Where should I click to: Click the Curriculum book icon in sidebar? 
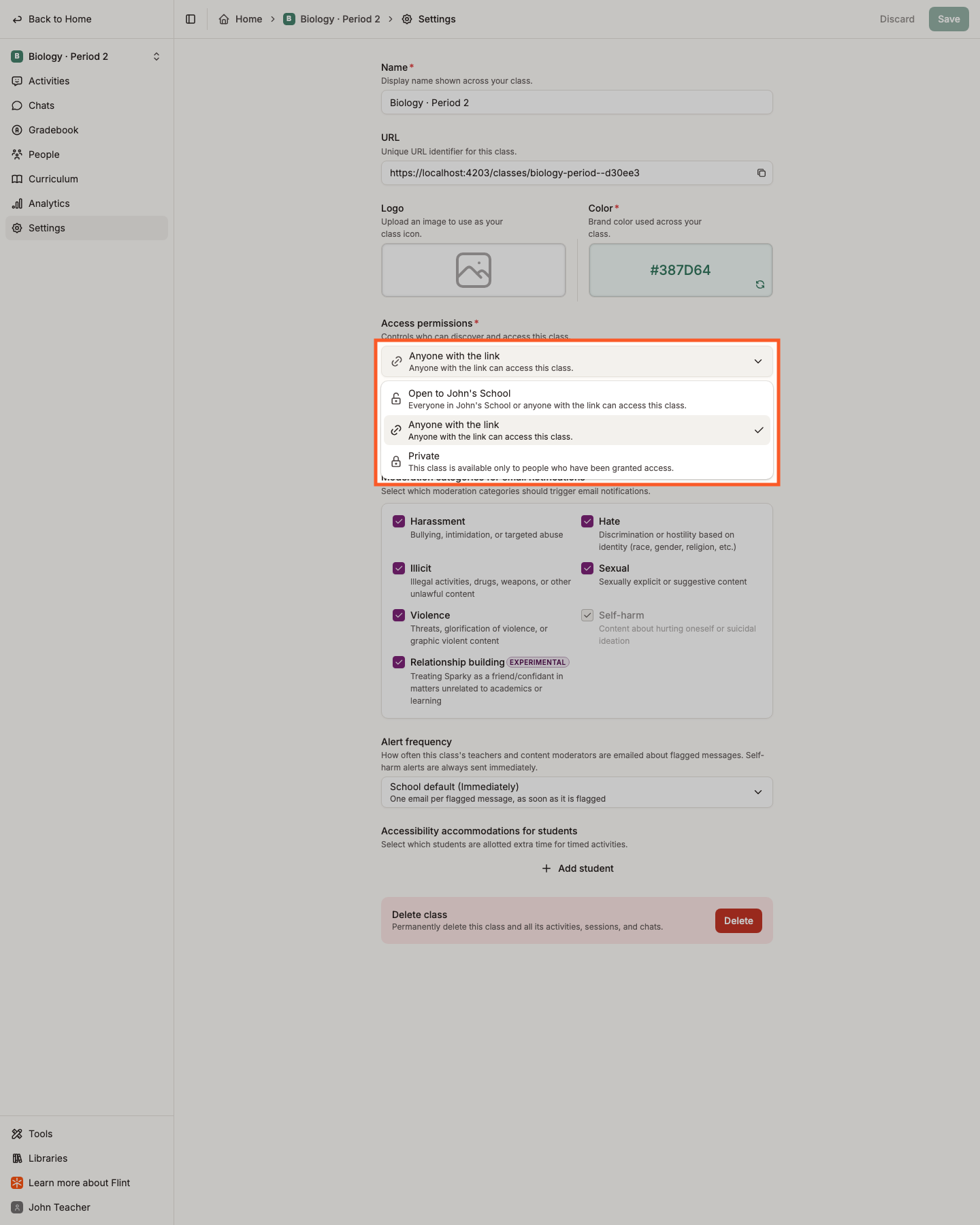tap(17, 179)
